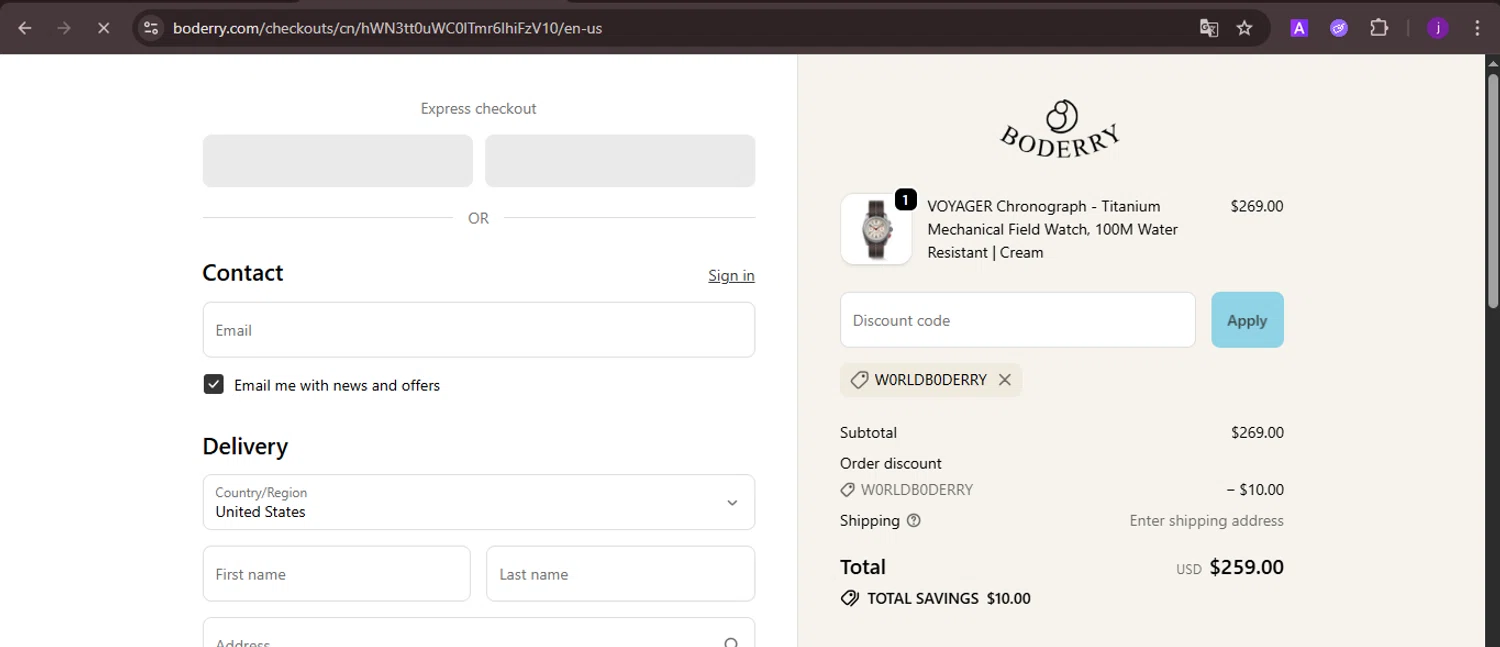Focus the Last name field
The height and width of the screenshot is (647, 1500).
[x=621, y=574]
